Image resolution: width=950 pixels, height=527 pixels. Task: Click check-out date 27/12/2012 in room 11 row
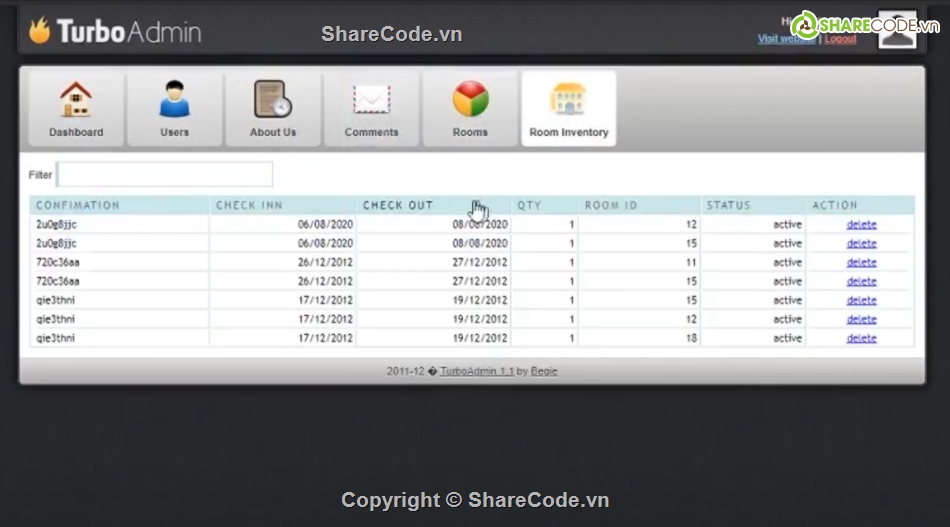point(480,262)
